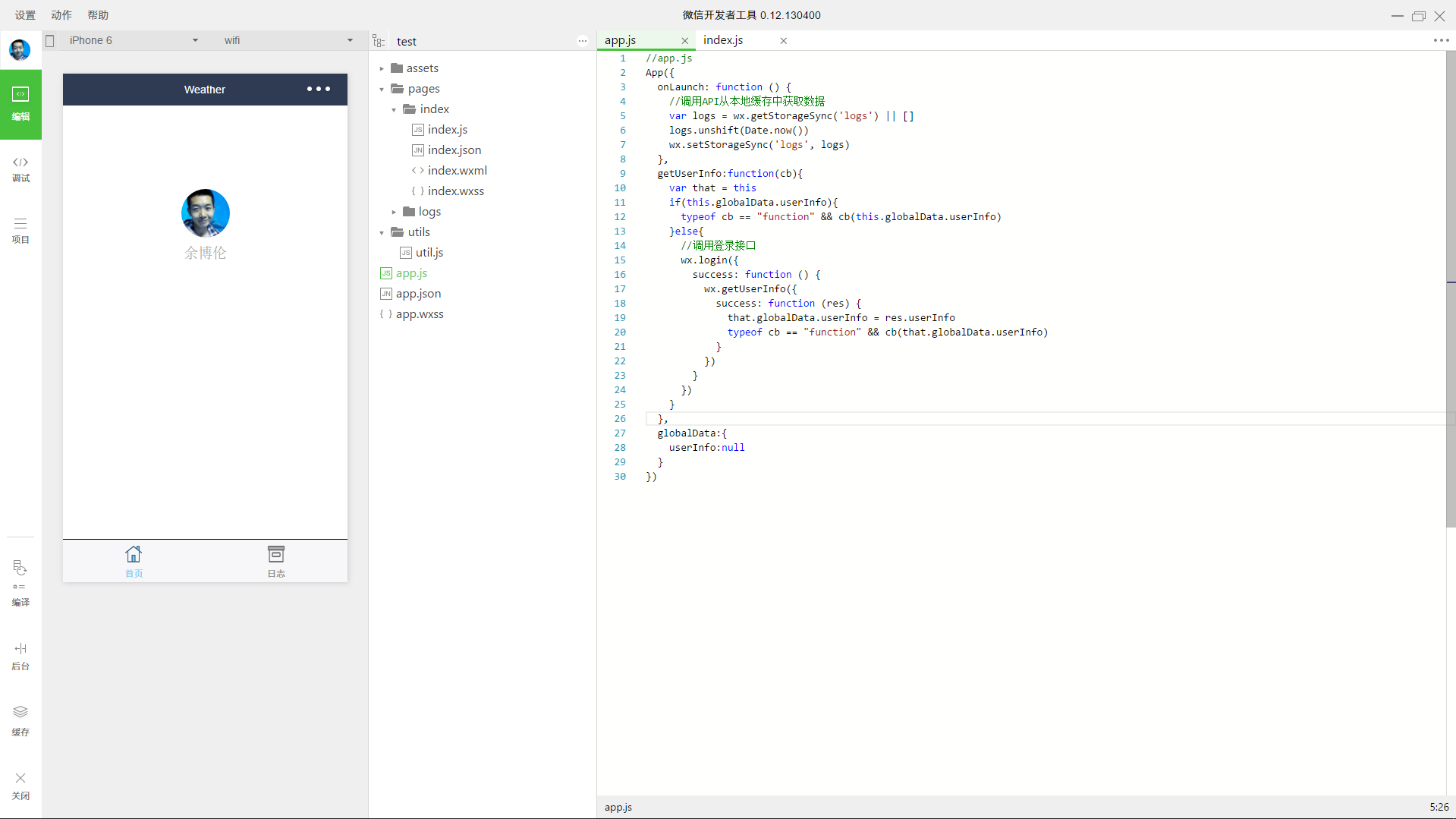Open the 项目 (project) sidebar panel

[x=20, y=230]
